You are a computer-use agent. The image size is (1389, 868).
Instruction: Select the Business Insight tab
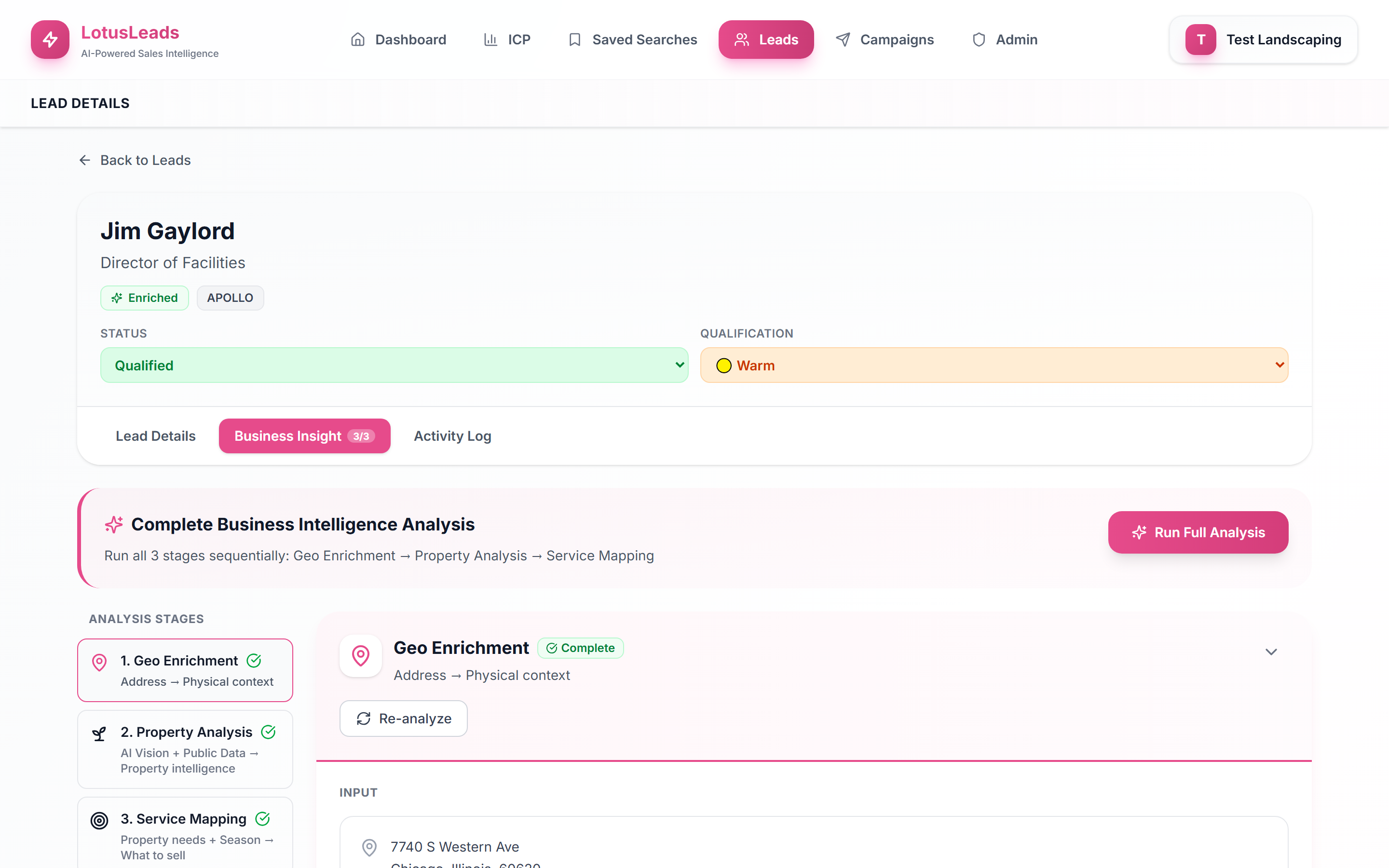304,436
